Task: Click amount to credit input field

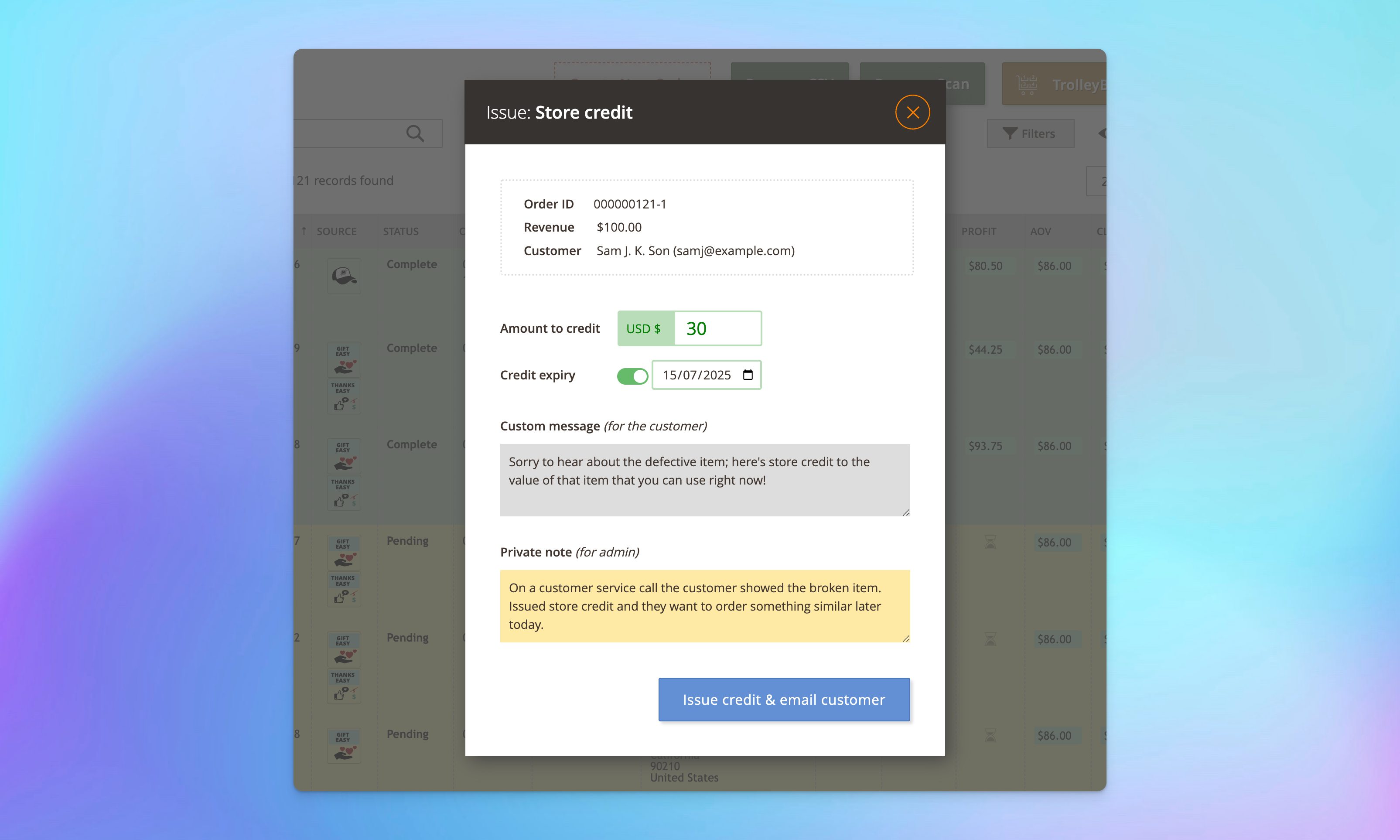Action: point(717,328)
